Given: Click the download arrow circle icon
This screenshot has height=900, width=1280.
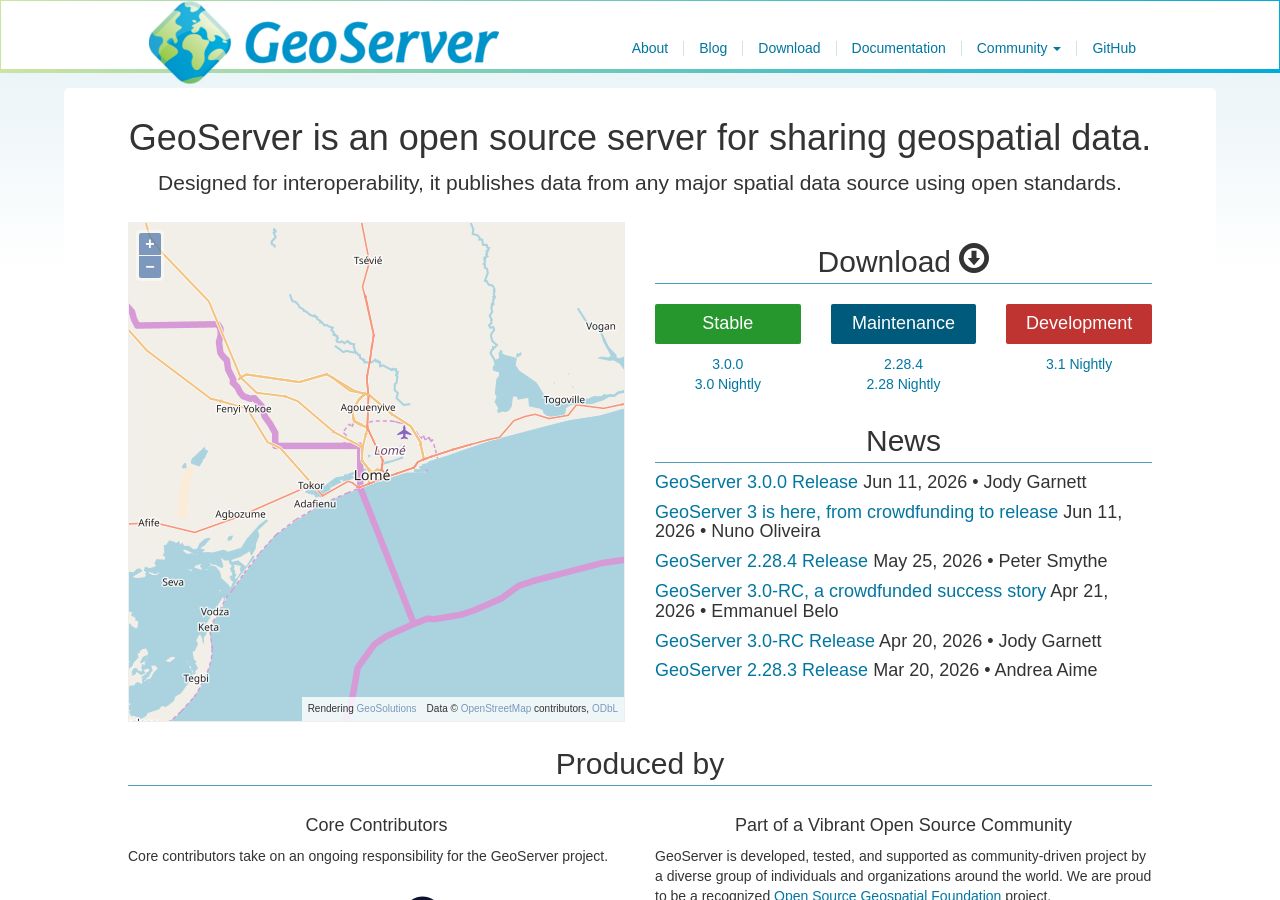Looking at the screenshot, I should tap(974, 259).
